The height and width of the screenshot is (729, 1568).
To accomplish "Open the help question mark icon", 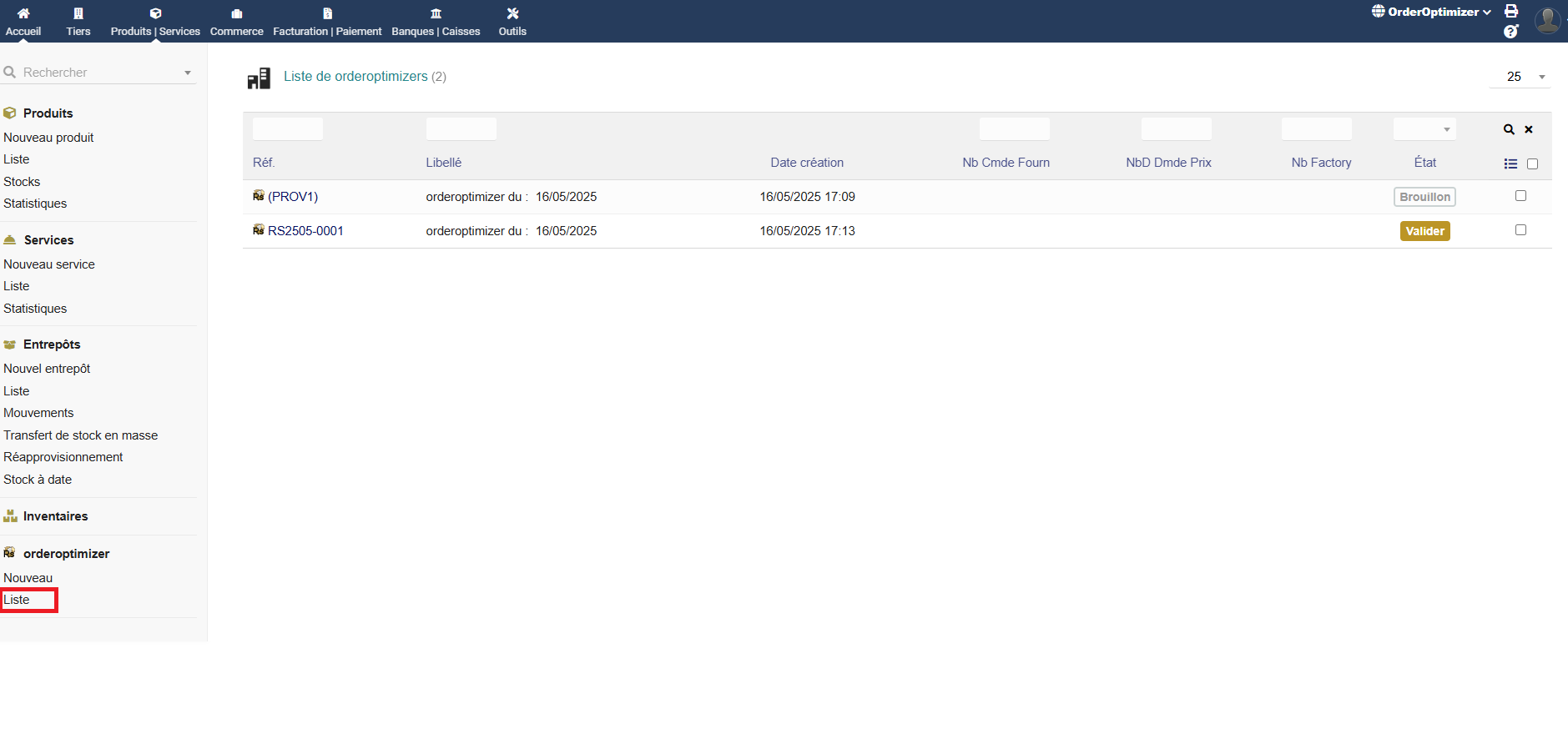I will pos(1510,32).
